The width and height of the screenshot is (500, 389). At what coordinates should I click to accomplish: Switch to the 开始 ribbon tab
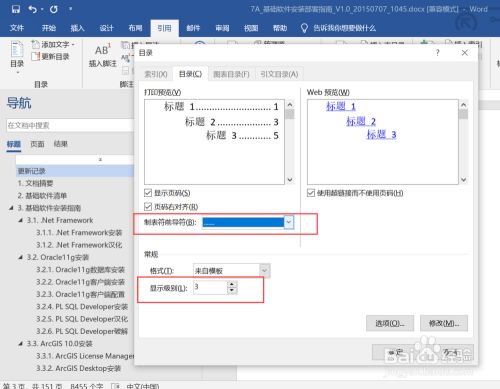[49, 28]
